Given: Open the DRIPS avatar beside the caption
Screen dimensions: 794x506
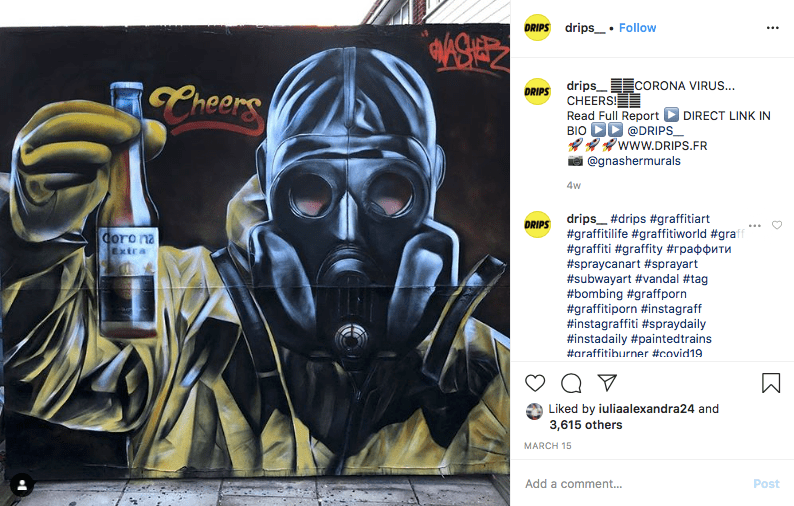Looking at the screenshot, I should click(x=537, y=92).
